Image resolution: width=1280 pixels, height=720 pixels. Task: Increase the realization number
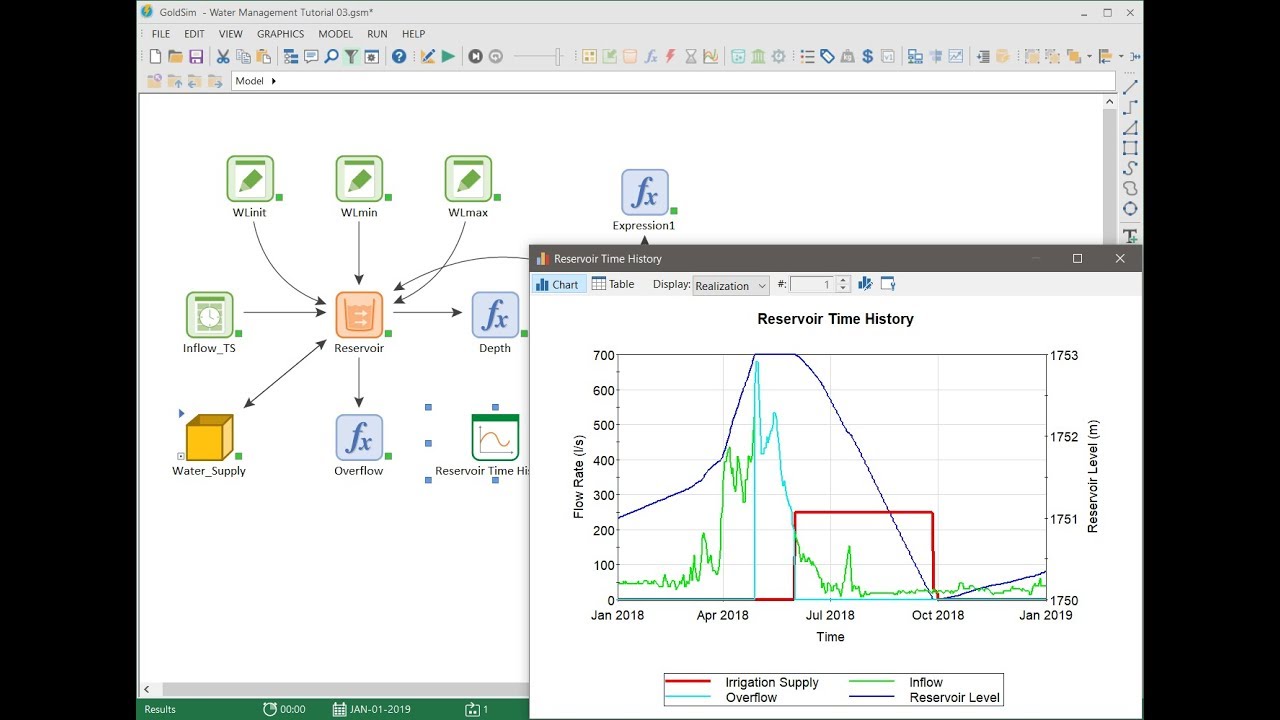pyautogui.click(x=842, y=281)
